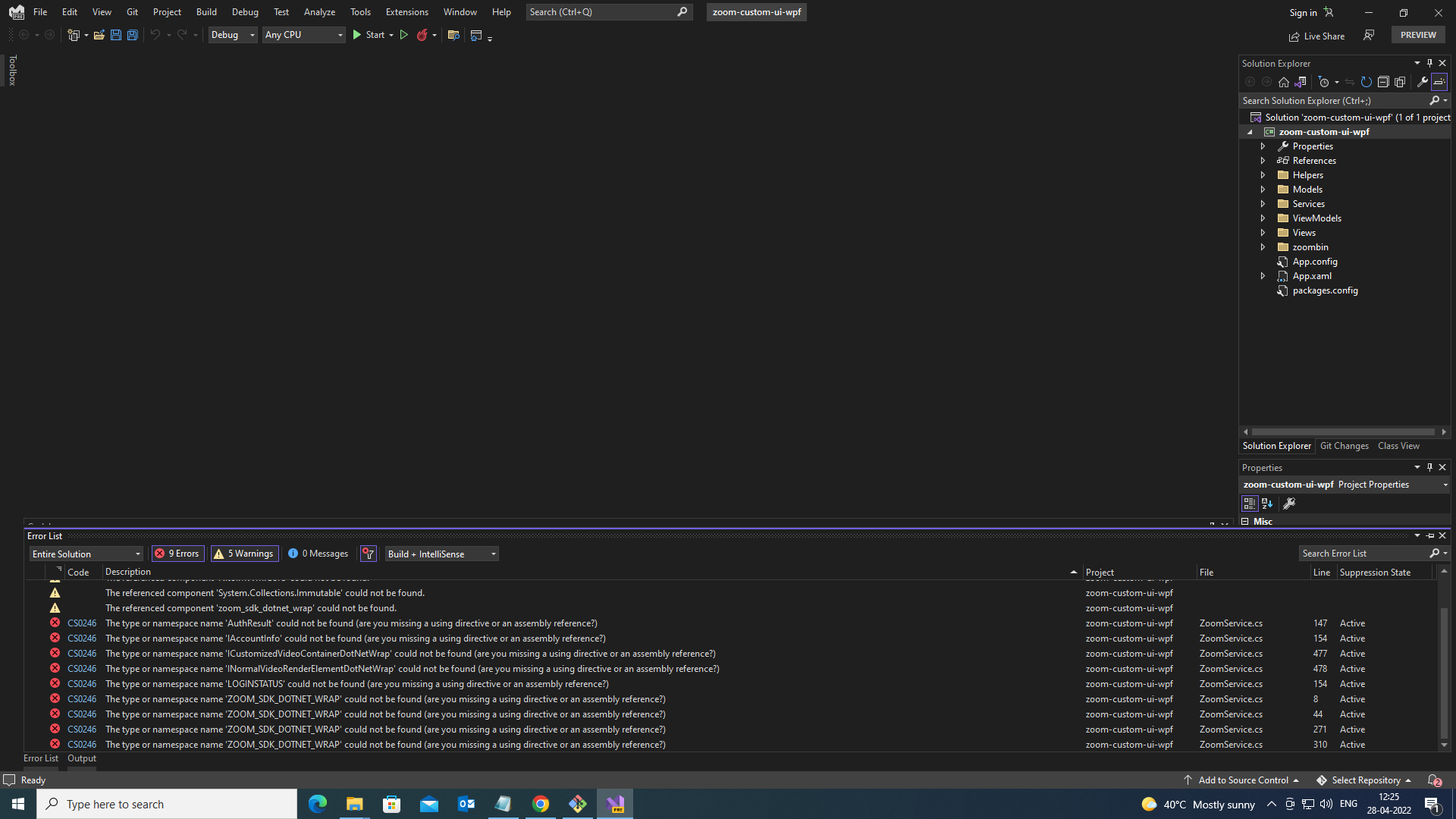Toggle the 5 Warnings filter
Screen dimensions: 1456x819
(x=243, y=554)
